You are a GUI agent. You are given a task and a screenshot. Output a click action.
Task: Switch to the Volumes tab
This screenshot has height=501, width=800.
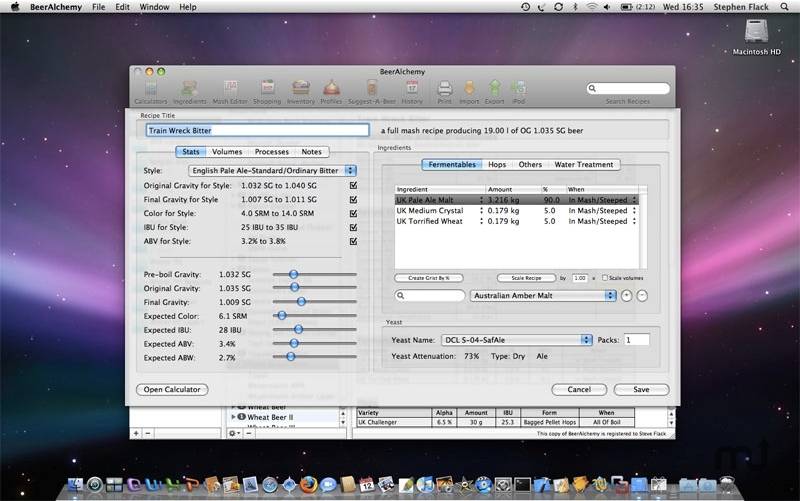[227, 152]
